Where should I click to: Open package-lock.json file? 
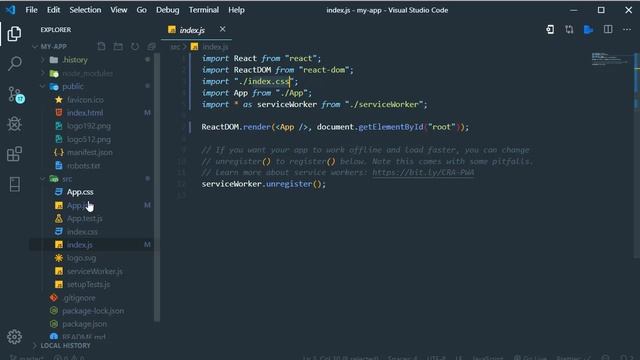click(93, 311)
